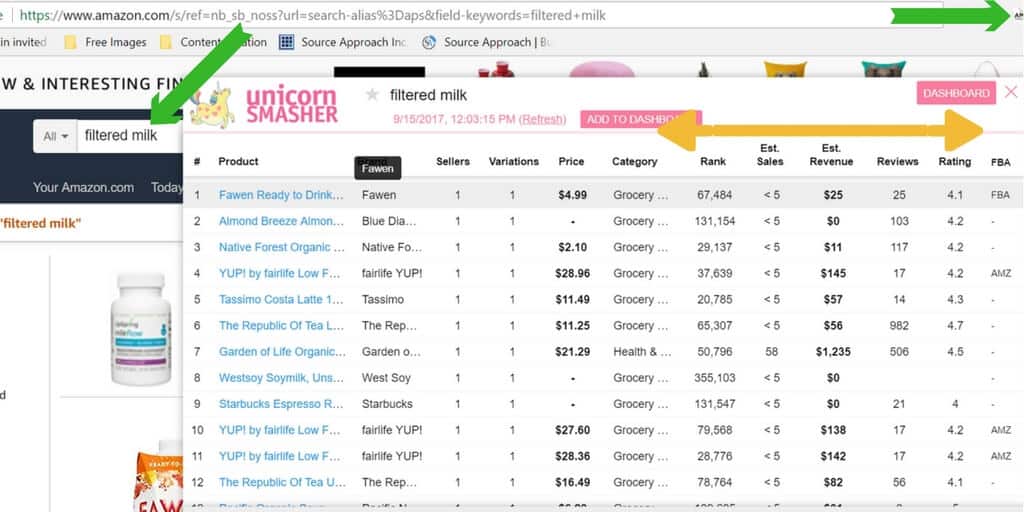Click the pink cushion thumbnail in Amazon banner
This screenshot has height=512, width=1024.
click(x=601, y=70)
